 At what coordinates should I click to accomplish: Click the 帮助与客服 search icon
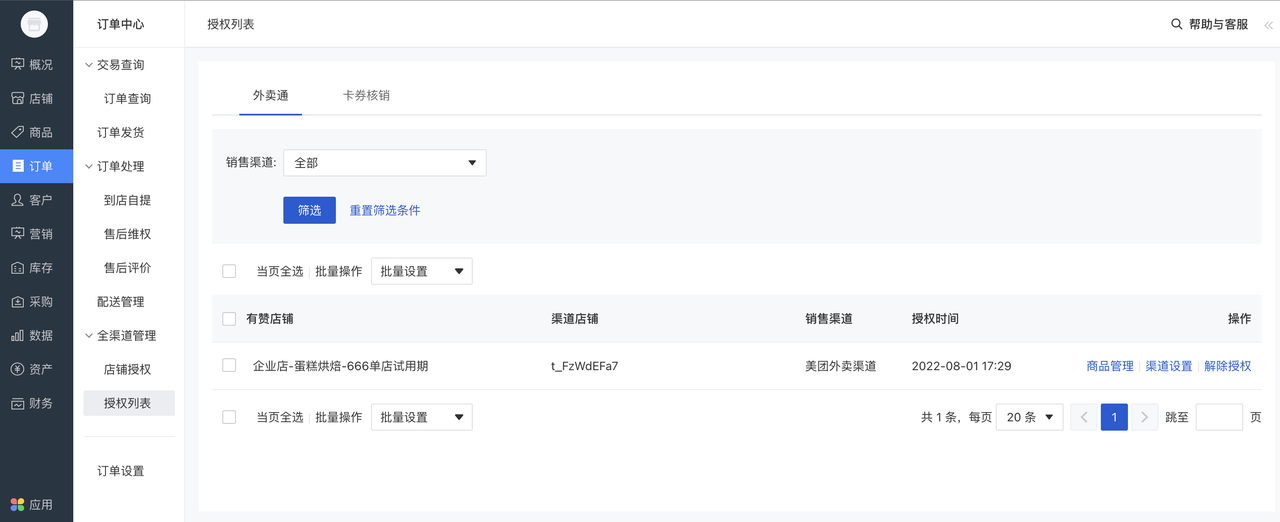click(1177, 24)
